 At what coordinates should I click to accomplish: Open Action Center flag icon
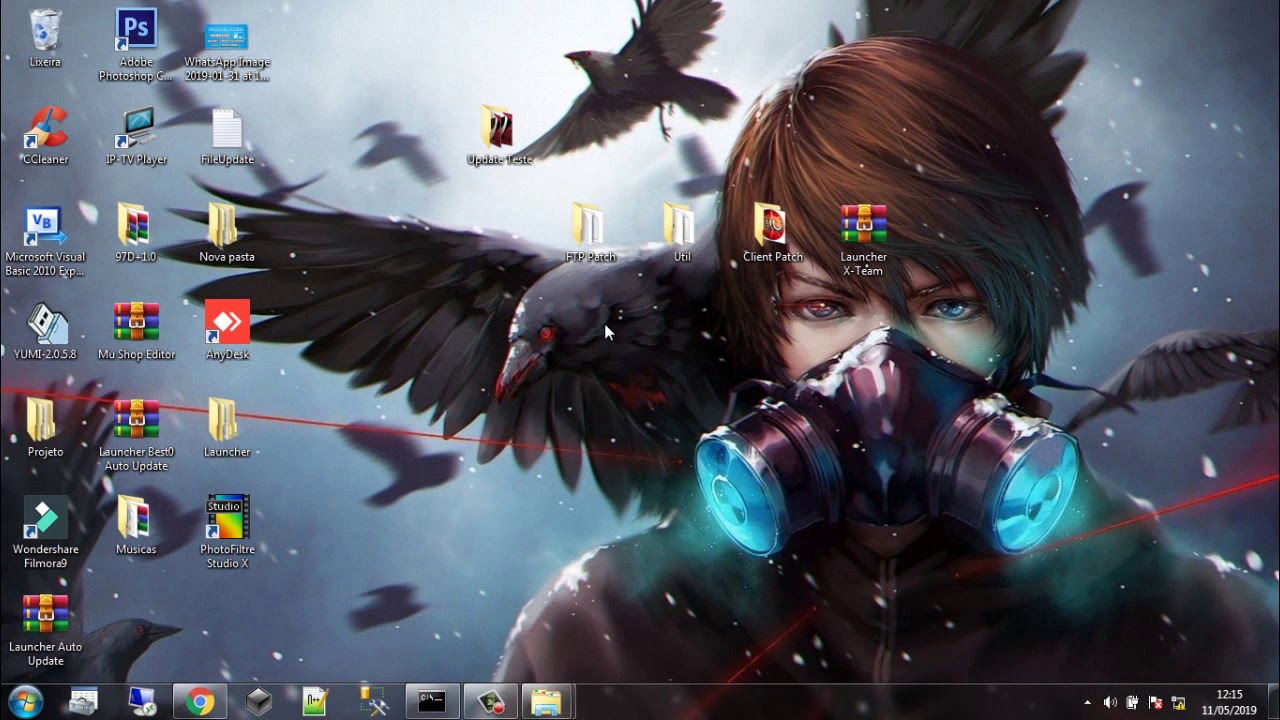(1156, 702)
